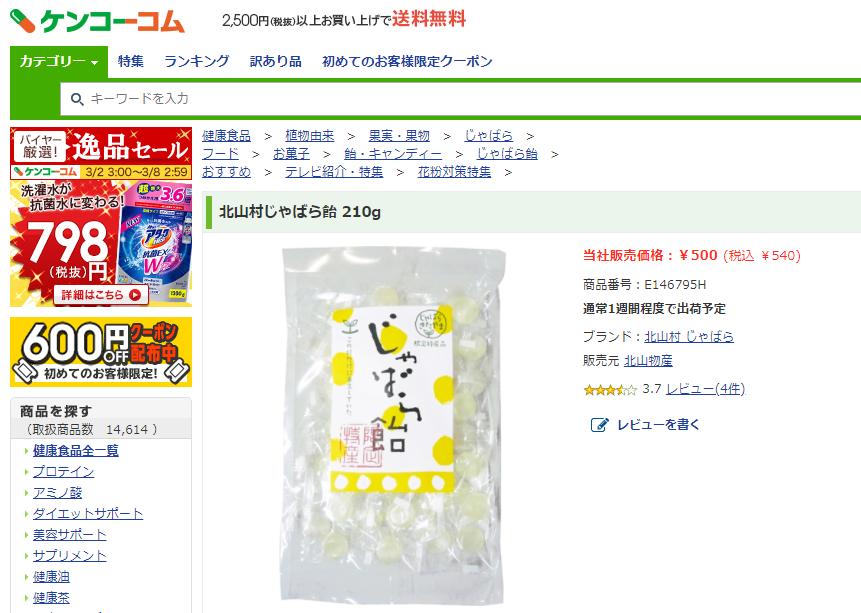861x613 pixels.
Task: Open プロテイン in the sidebar list
Action: 63,471
